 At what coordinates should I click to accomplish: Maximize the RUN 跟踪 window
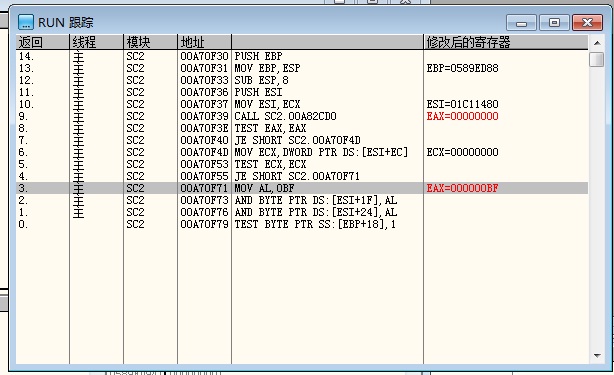554,23
